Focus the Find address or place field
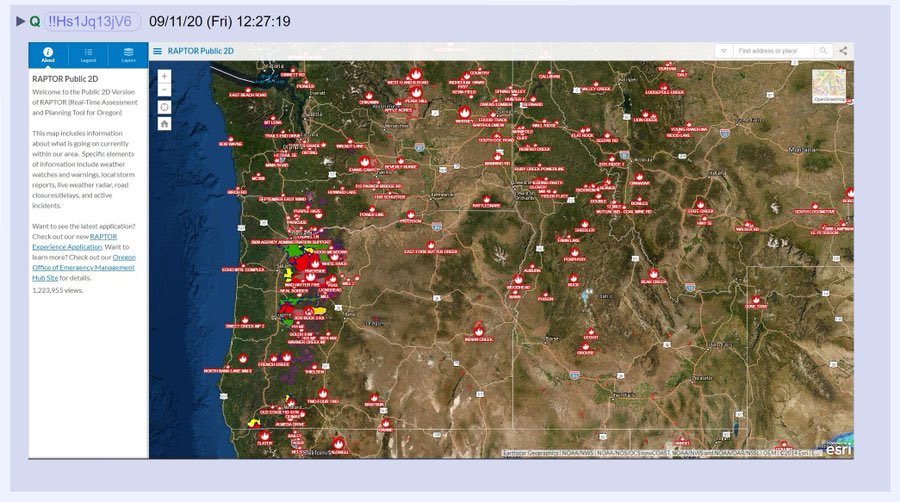This screenshot has width=900, height=502. [773, 51]
